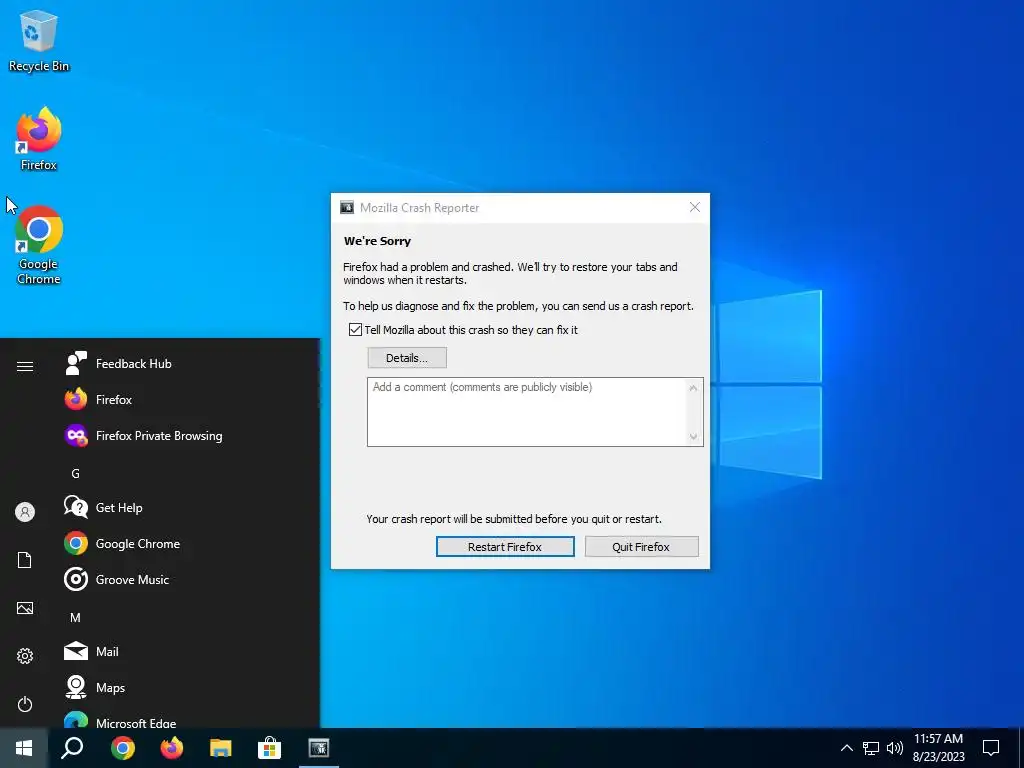Click Windows Start button on taskbar
Viewport: 1024px width, 768px height.
pos(24,748)
